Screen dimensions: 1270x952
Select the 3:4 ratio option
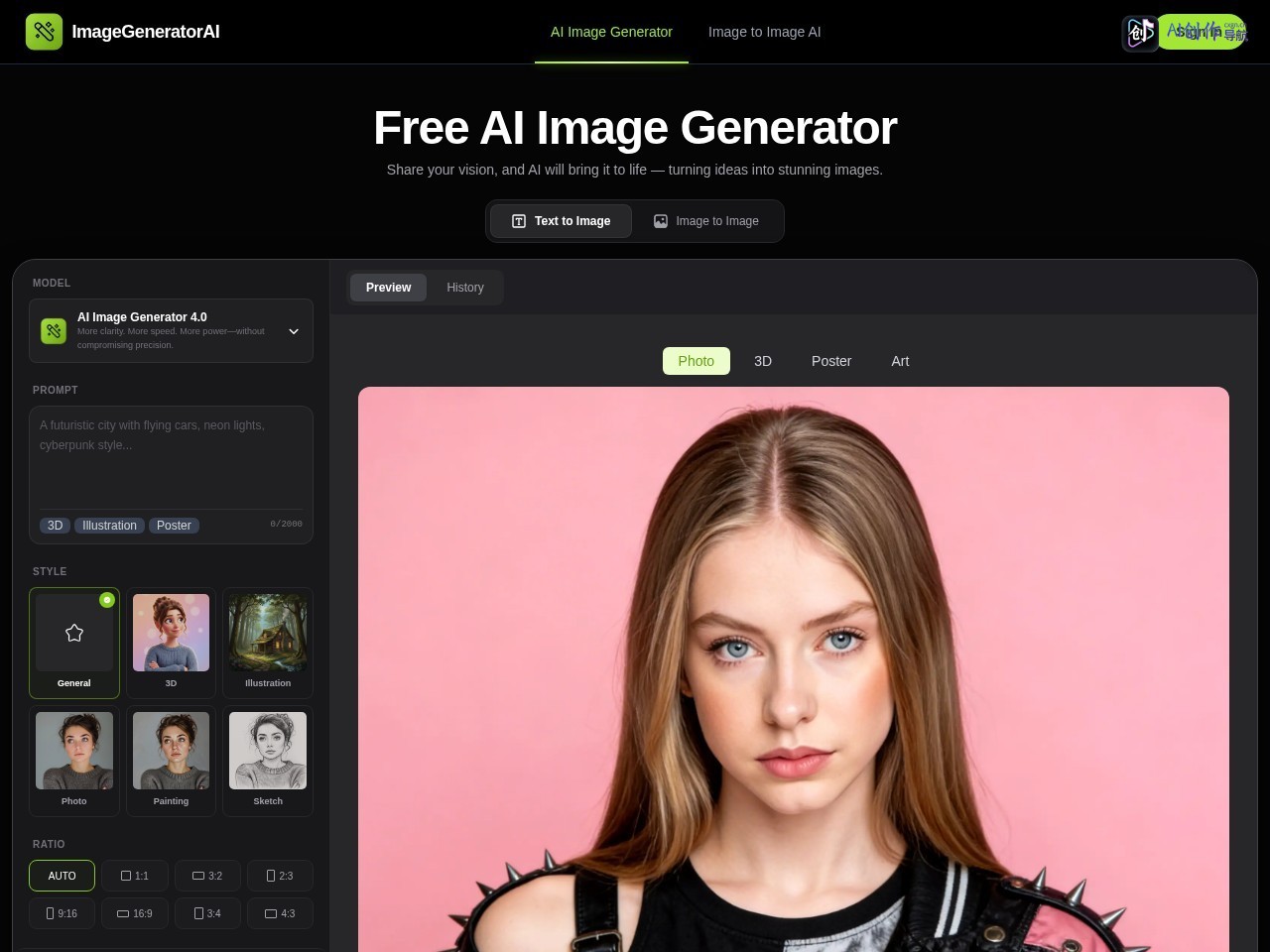pyautogui.click(x=207, y=913)
